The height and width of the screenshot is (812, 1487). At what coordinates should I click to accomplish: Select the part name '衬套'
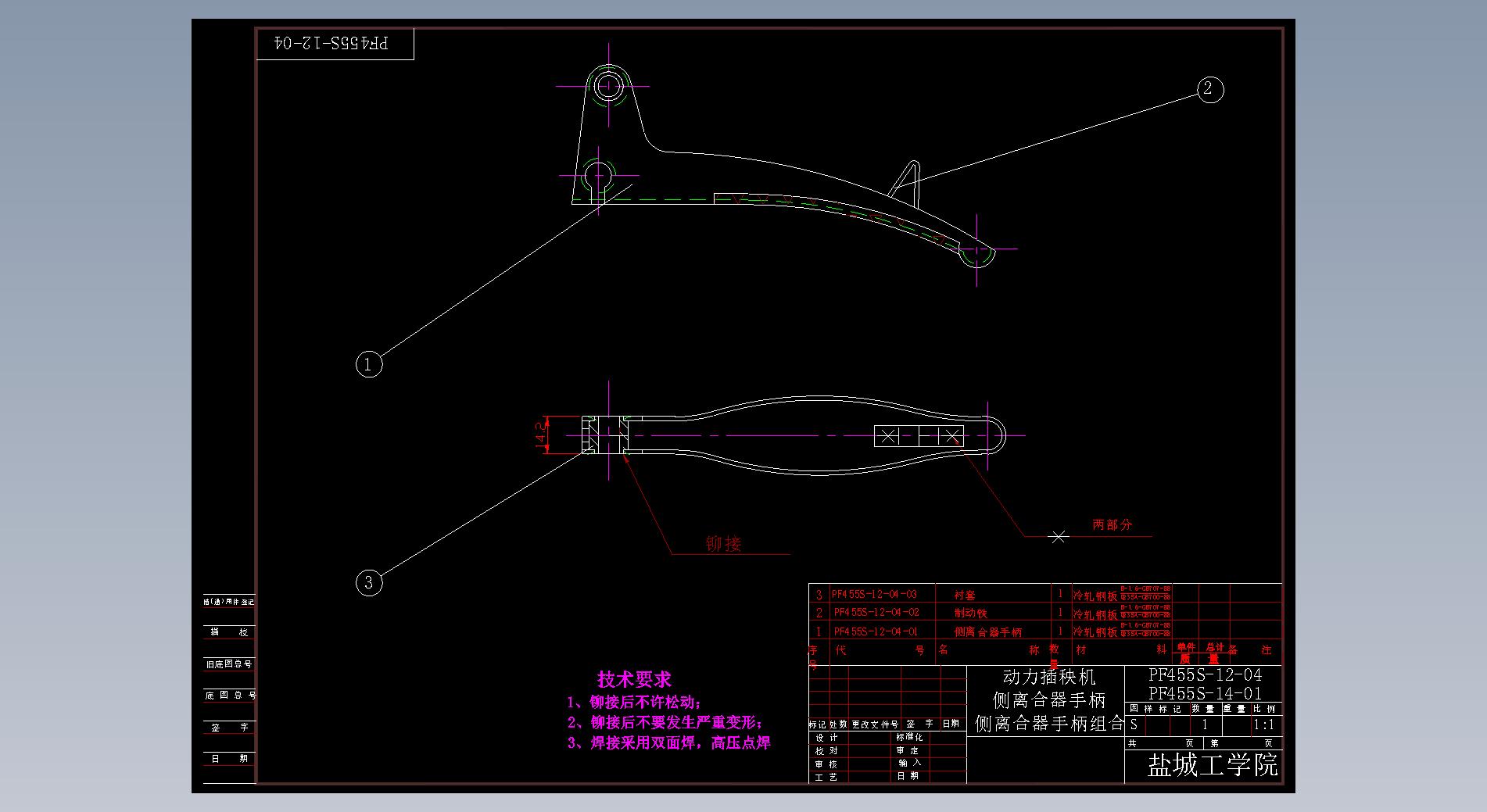(965, 596)
